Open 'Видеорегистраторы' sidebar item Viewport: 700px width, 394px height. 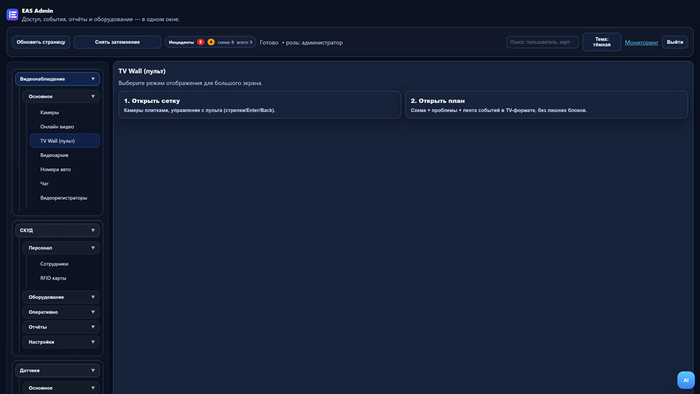[65, 198]
